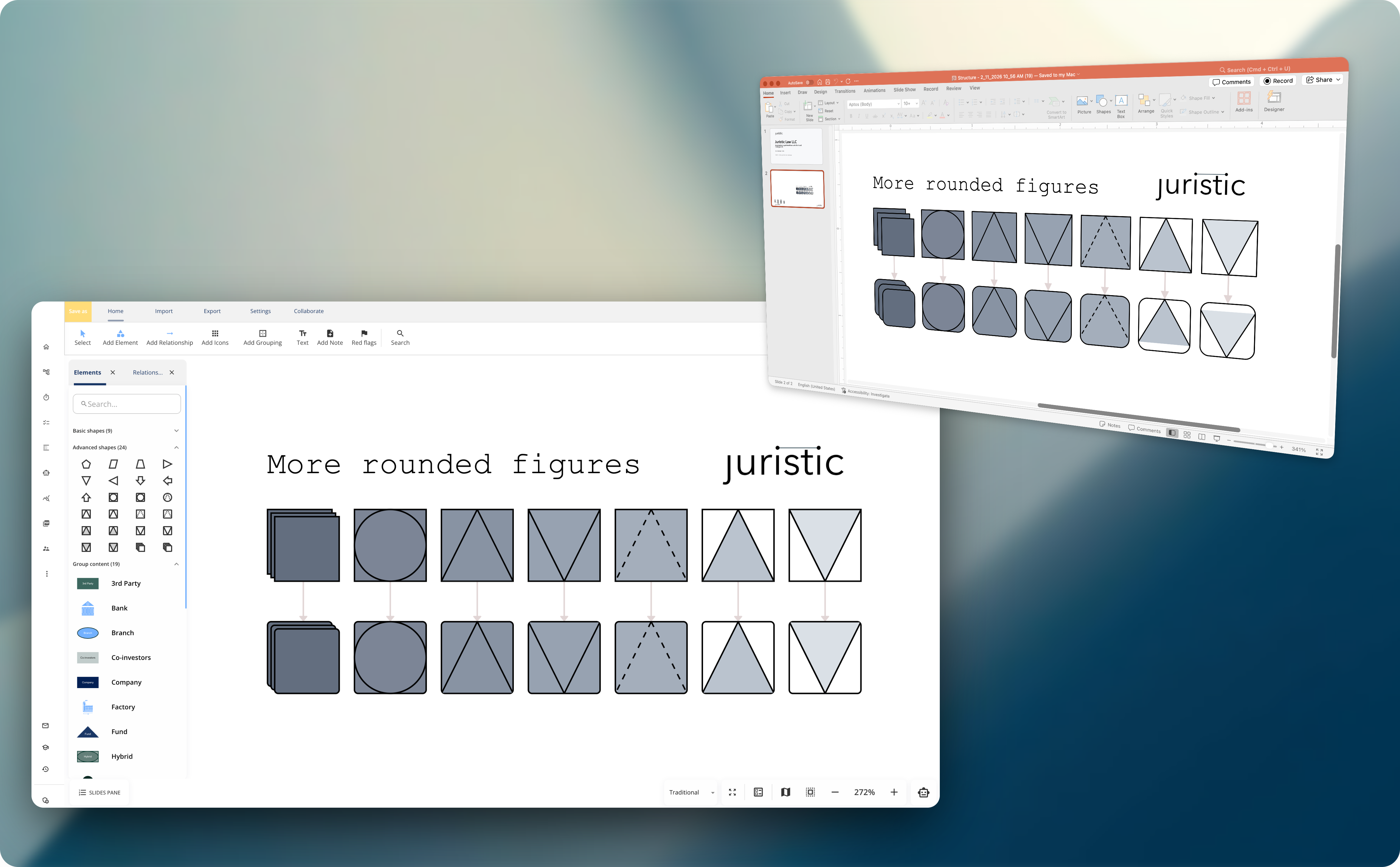Expand the Basic shapes section
The image size is (1400, 867).
point(176,431)
